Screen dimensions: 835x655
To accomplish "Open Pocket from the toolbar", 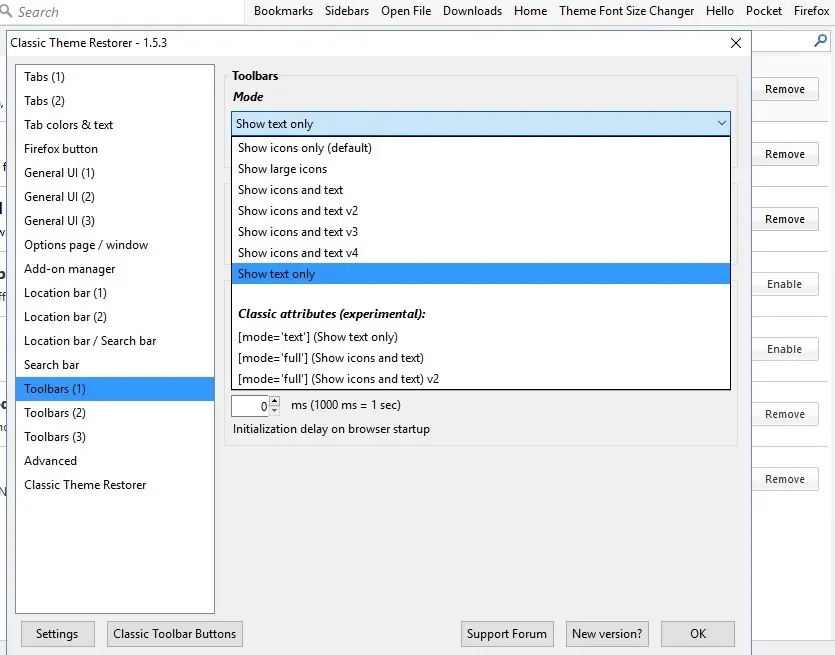I will point(764,11).
